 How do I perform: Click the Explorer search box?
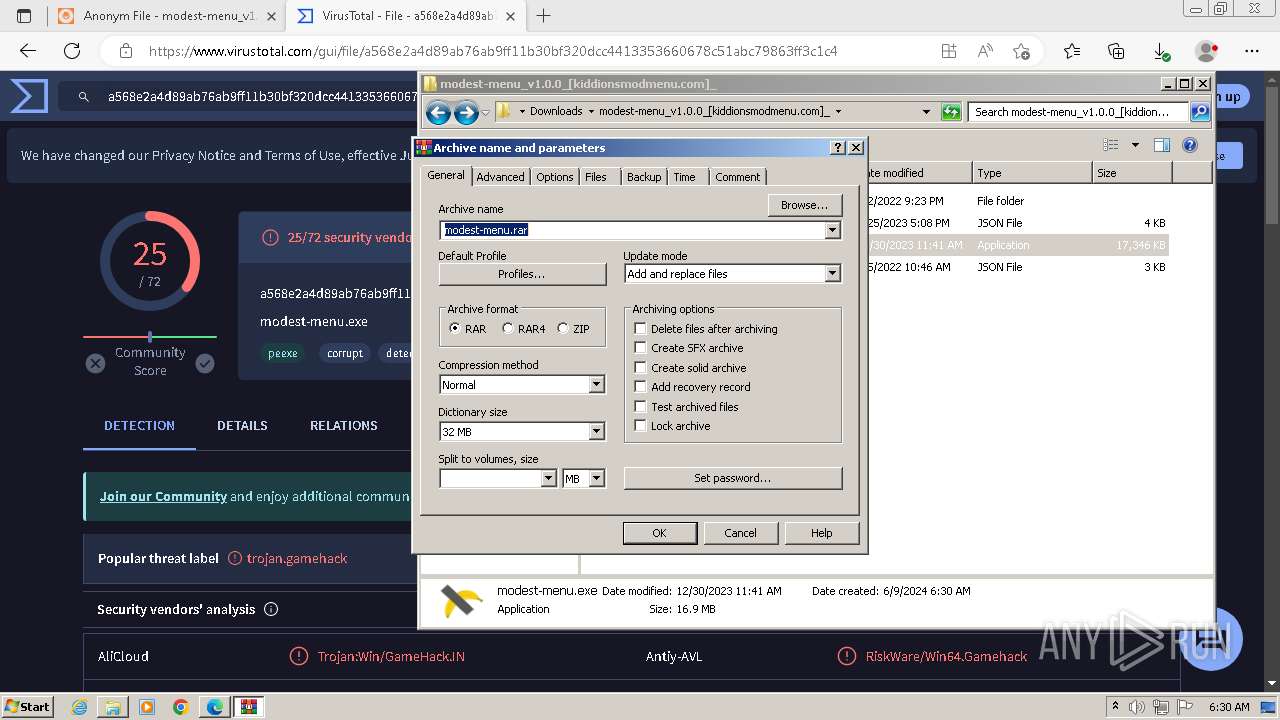[x=1079, y=112]
